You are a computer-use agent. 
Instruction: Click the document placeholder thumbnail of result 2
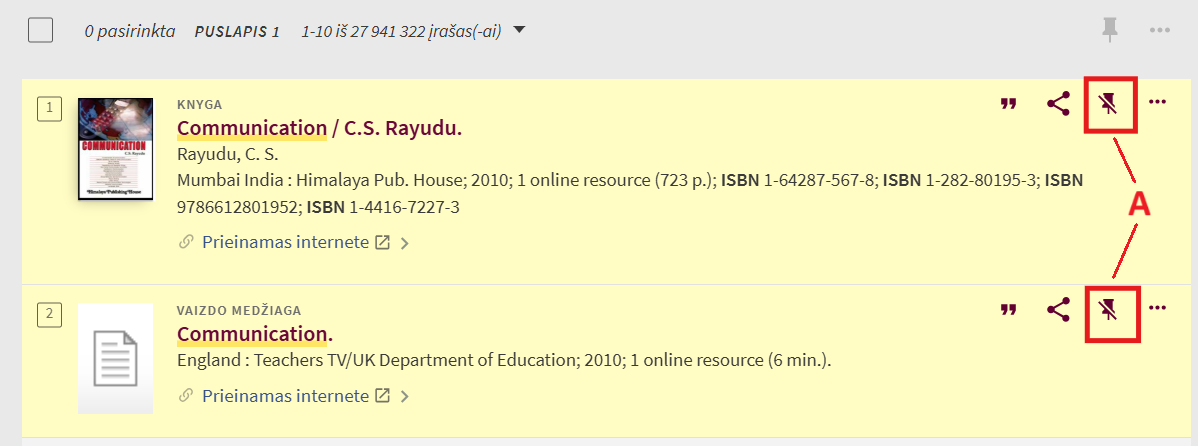(115, 359)
